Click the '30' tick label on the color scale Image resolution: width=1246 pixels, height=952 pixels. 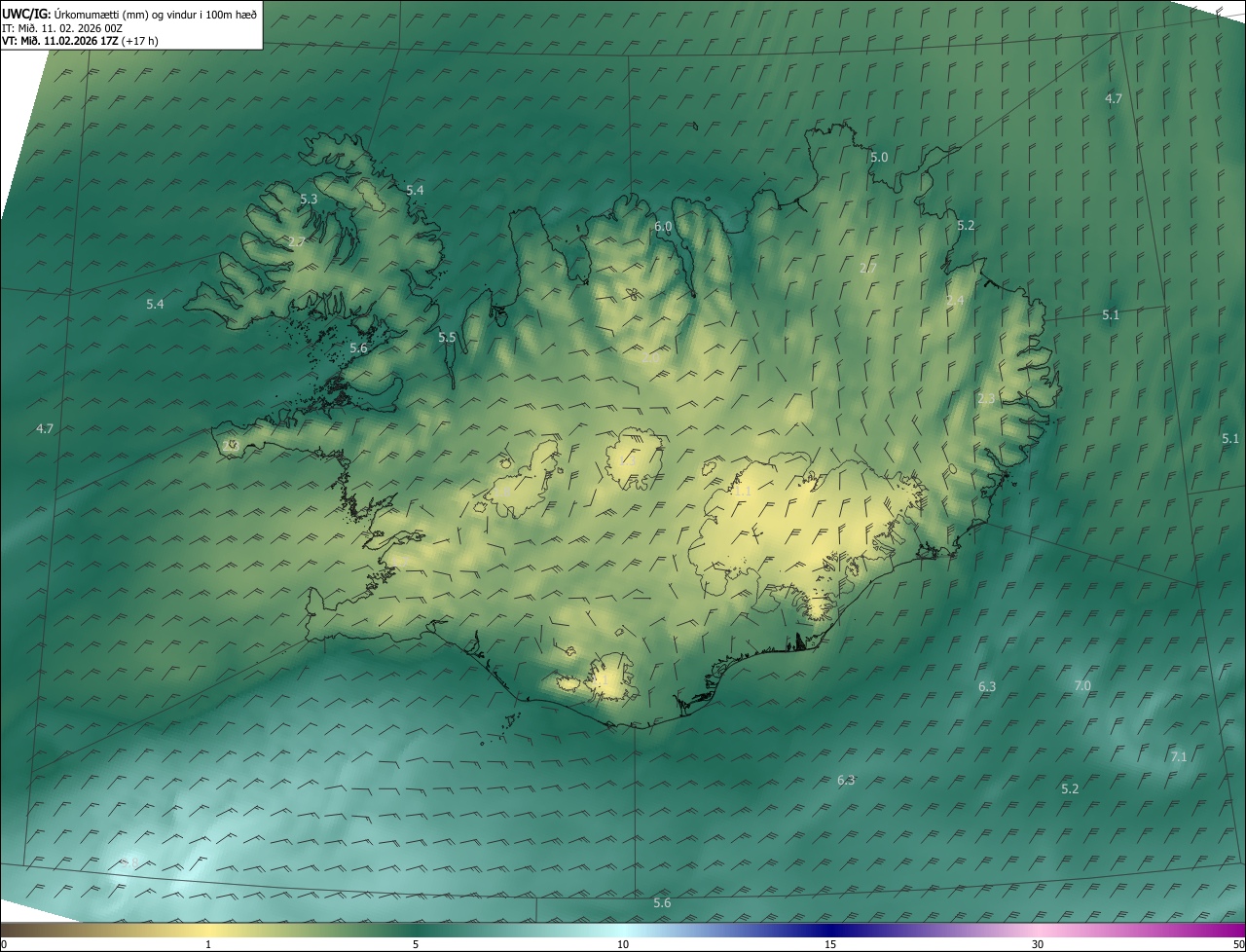1038,944
